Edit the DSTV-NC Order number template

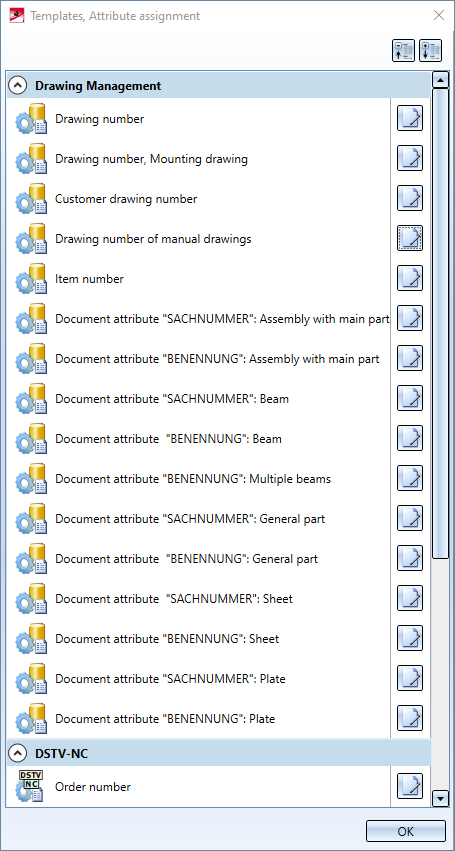pos(410,786)
